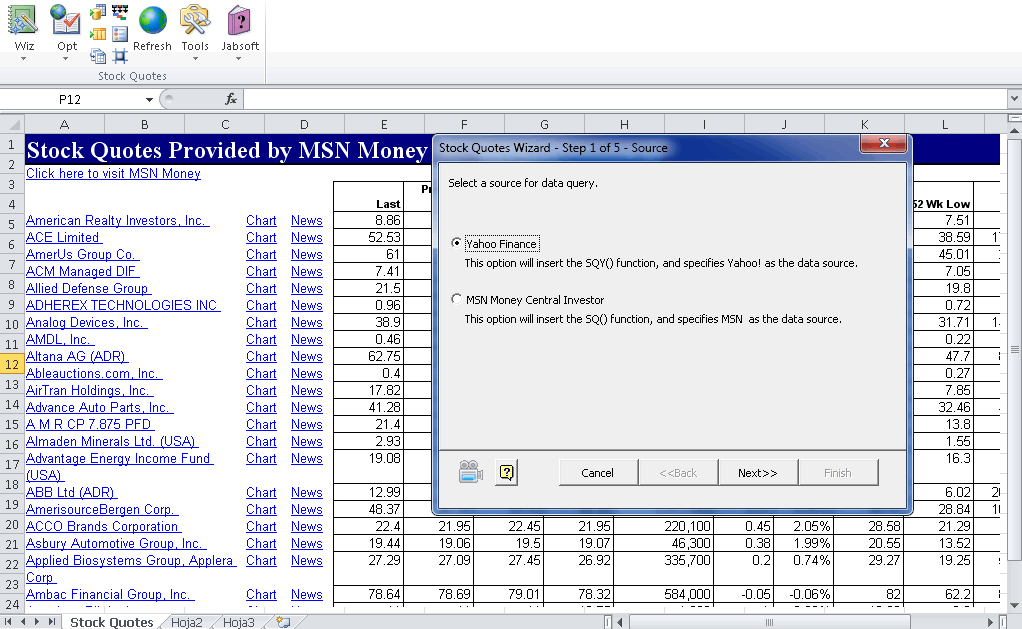Screen dimensions: 1022x629
Task: Select the Yahoo Finance radio option
Action: [x=458, y=243]
